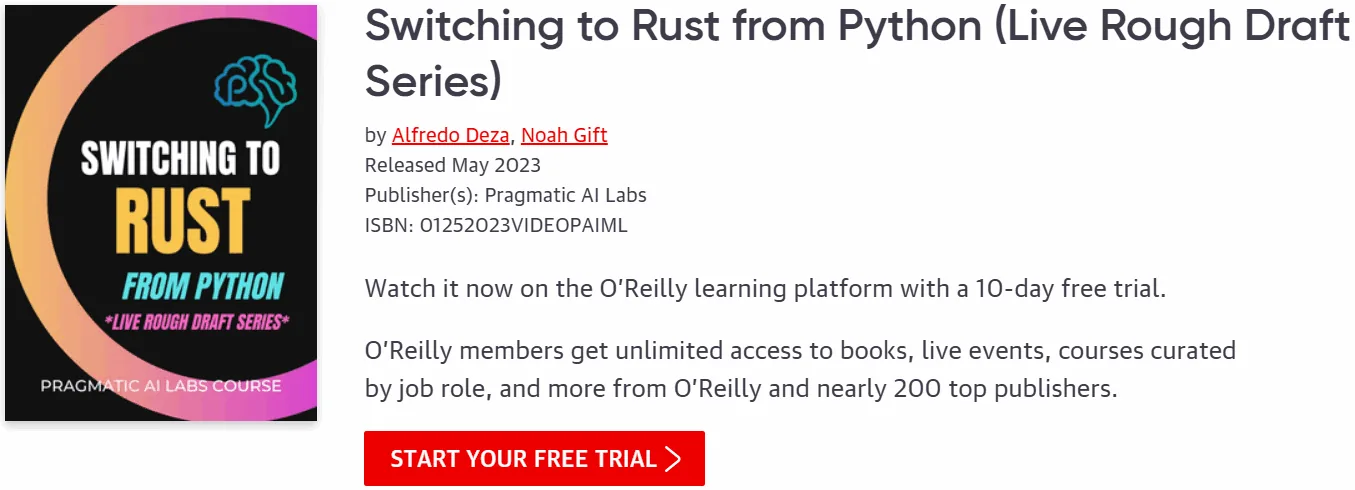Open Noah Gift author link
The width and height of the screenshot is (1355, 490).
tap(564, 135)
